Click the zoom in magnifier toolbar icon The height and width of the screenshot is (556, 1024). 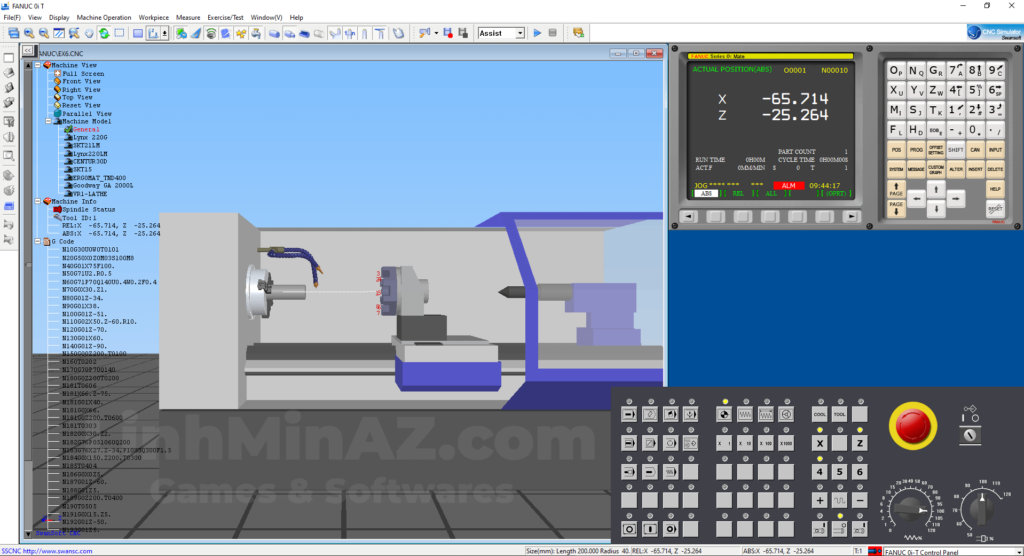point(29,33)
